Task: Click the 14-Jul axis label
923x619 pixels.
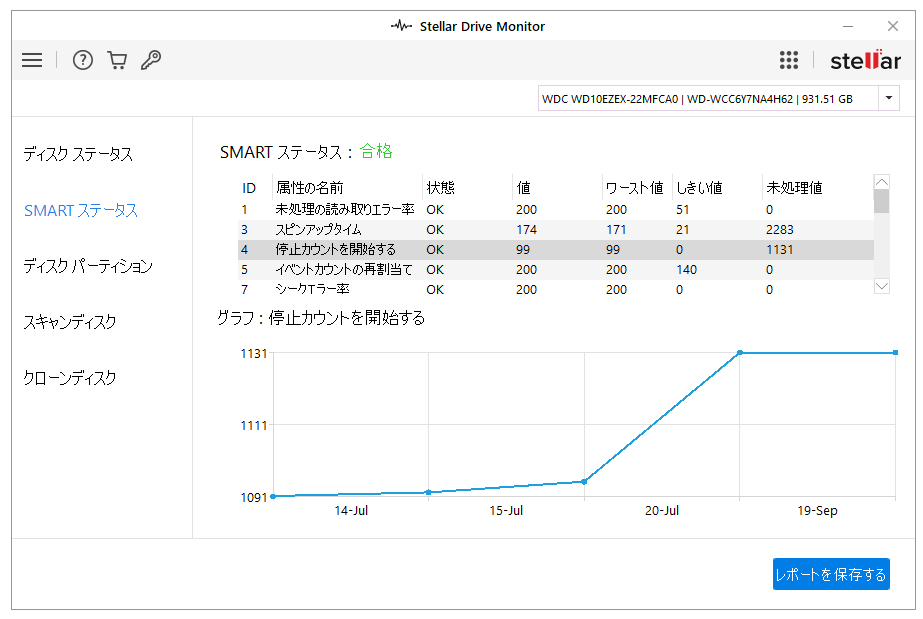Action: point(351,511)
